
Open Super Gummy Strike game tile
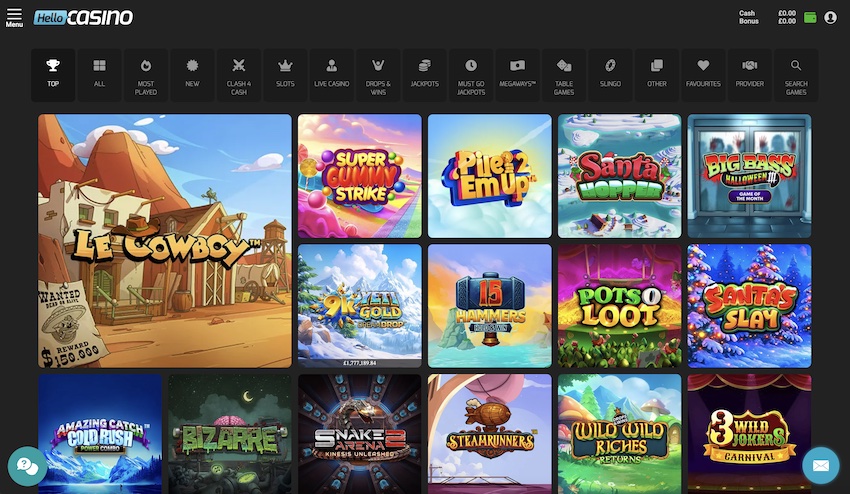(x=359, y=176)
